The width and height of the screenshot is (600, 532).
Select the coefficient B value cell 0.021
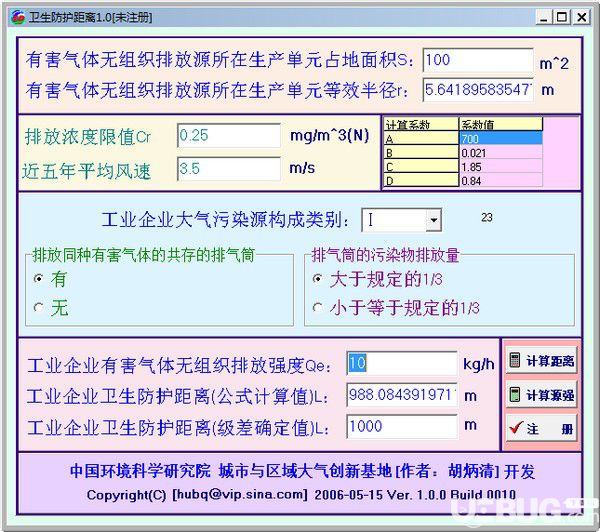coord(501,152)
